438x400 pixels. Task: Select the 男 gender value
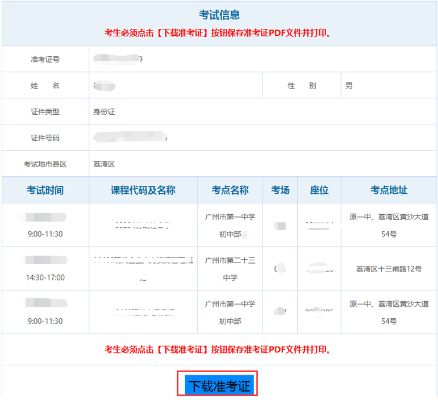[349, 86]
